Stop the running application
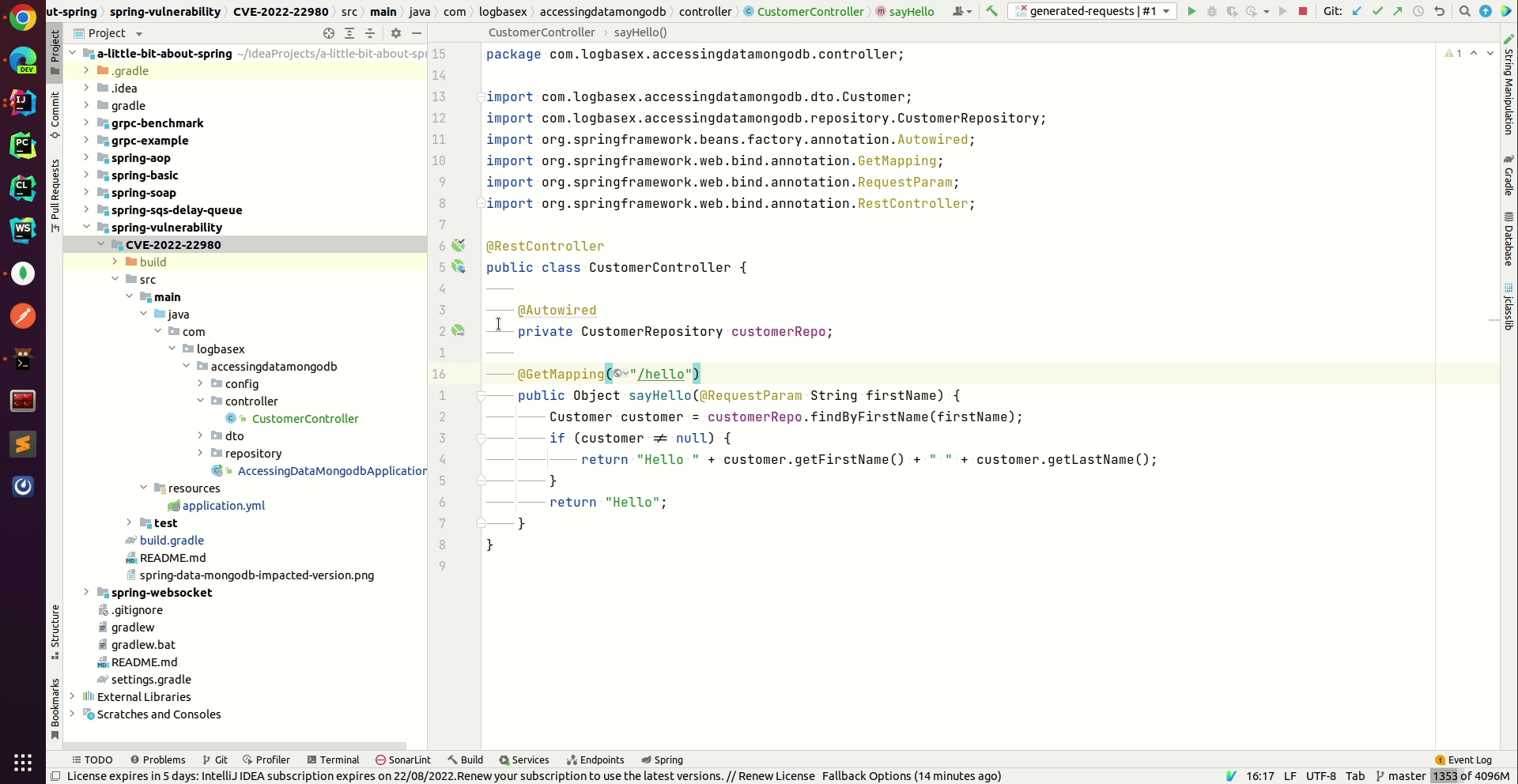 tap(1302, 11)
